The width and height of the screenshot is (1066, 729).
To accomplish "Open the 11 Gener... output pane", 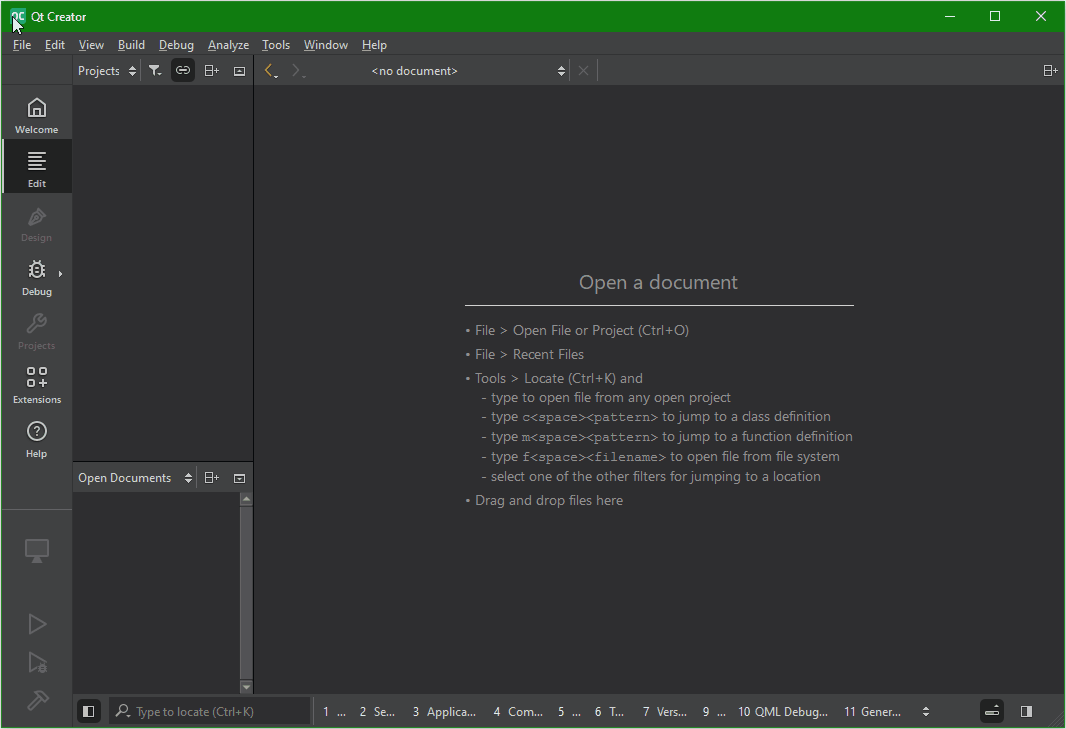I will coord(872,711).
